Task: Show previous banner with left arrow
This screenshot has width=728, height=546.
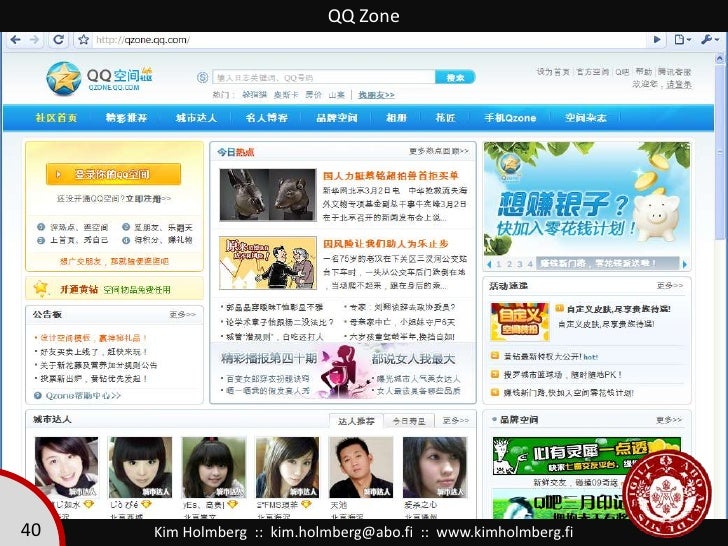Action: coord(489,264)
